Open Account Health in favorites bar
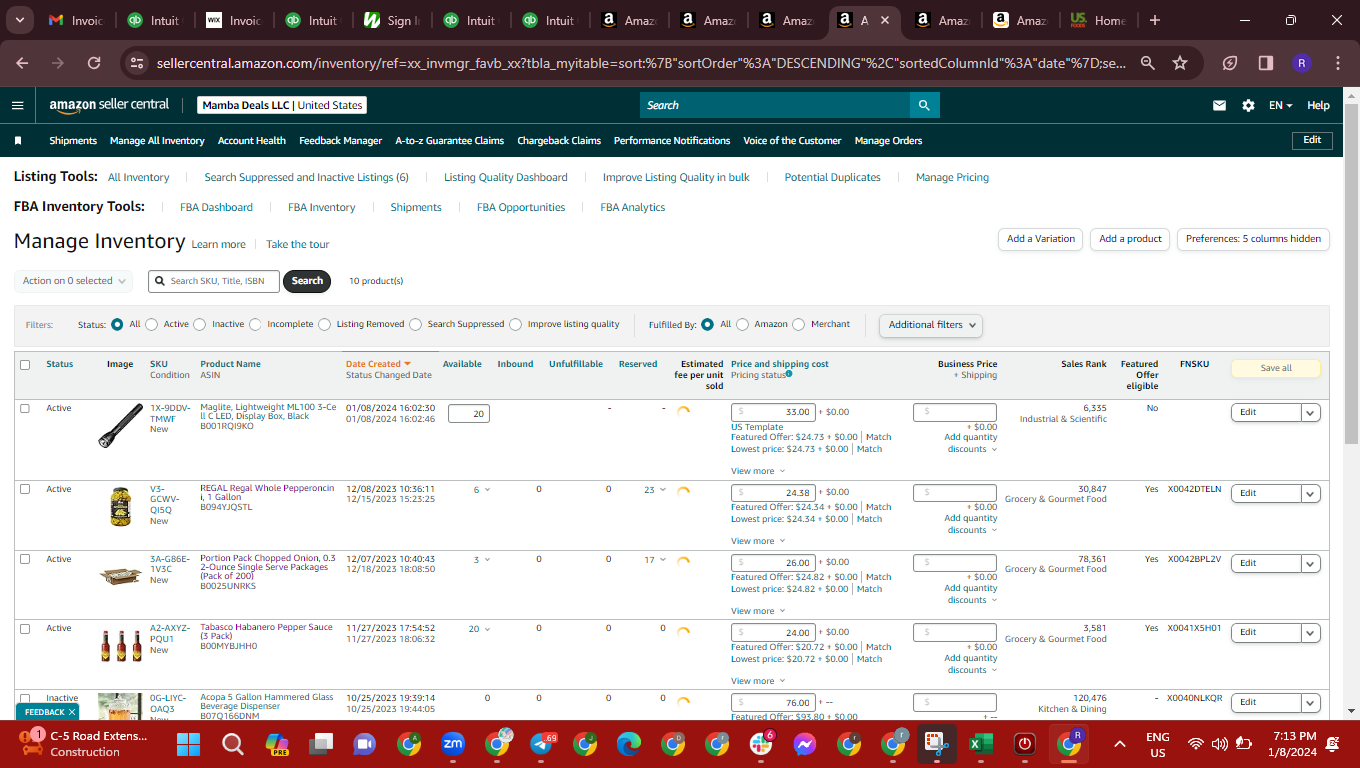 coord(252,141)
